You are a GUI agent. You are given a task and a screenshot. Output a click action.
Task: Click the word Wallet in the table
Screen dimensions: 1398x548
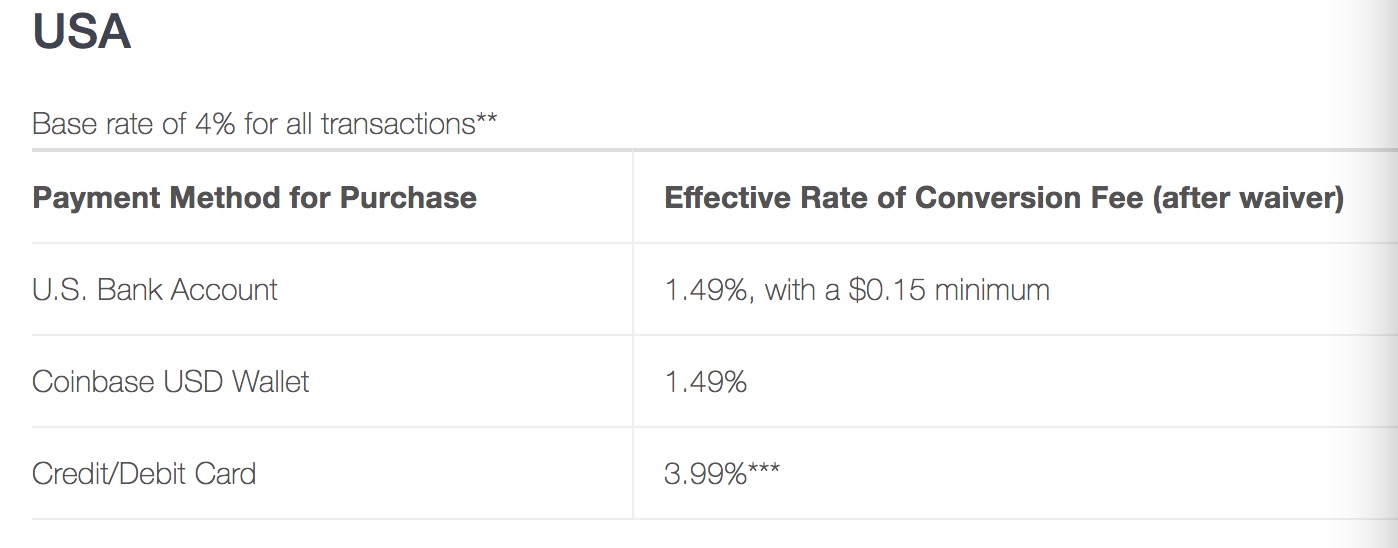(x=271, y=382)
